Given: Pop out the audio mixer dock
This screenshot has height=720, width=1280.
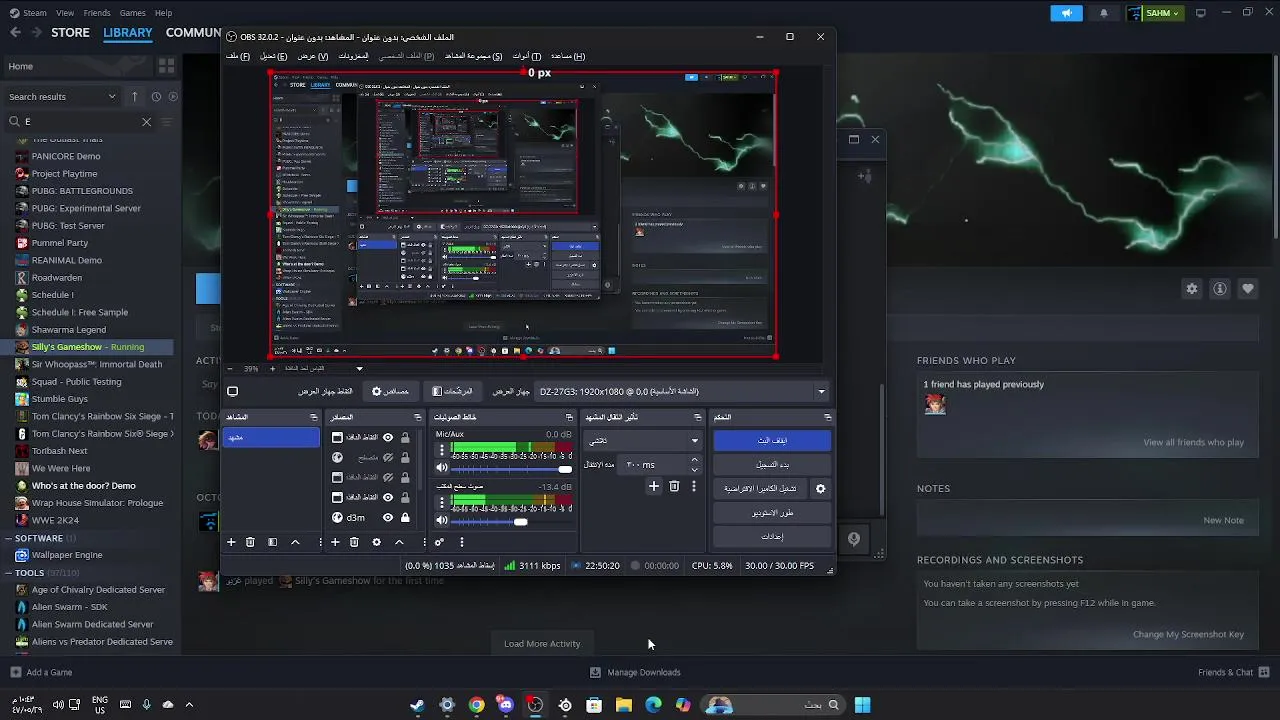Looking at the screenshot, I should [x=569, y=417].
